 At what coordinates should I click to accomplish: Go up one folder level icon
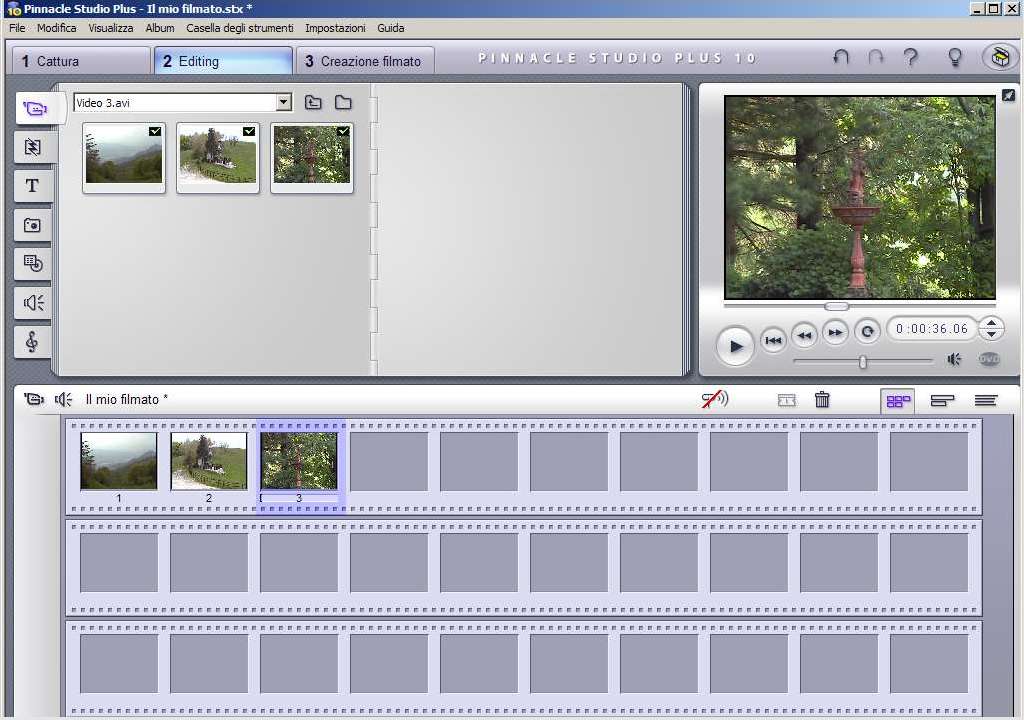[313, 103]
